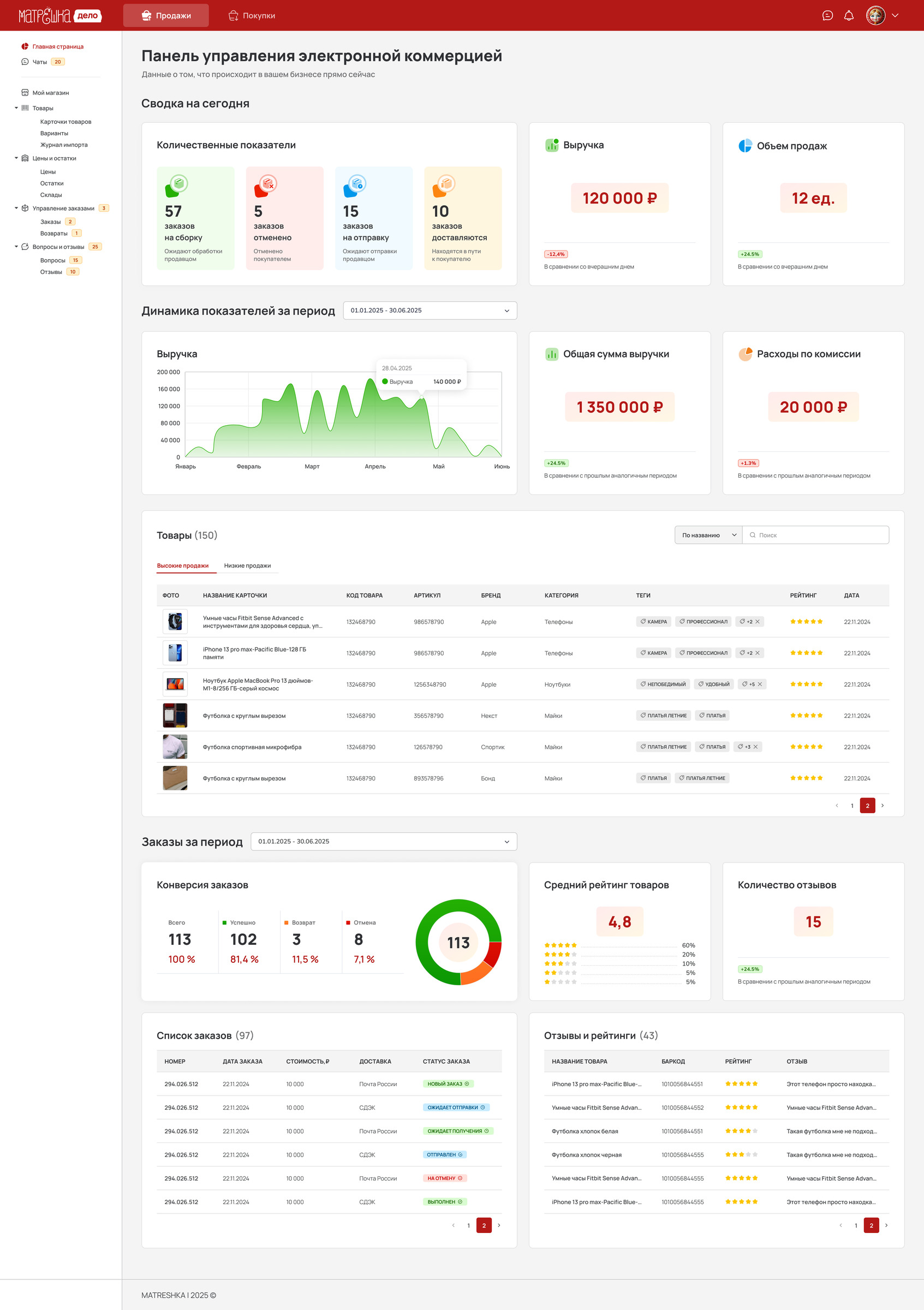The width and height of the screenshot is (924, 1310).
Task: Click the Расходы по комиссии pie icon
Action: tap(745, 354)
